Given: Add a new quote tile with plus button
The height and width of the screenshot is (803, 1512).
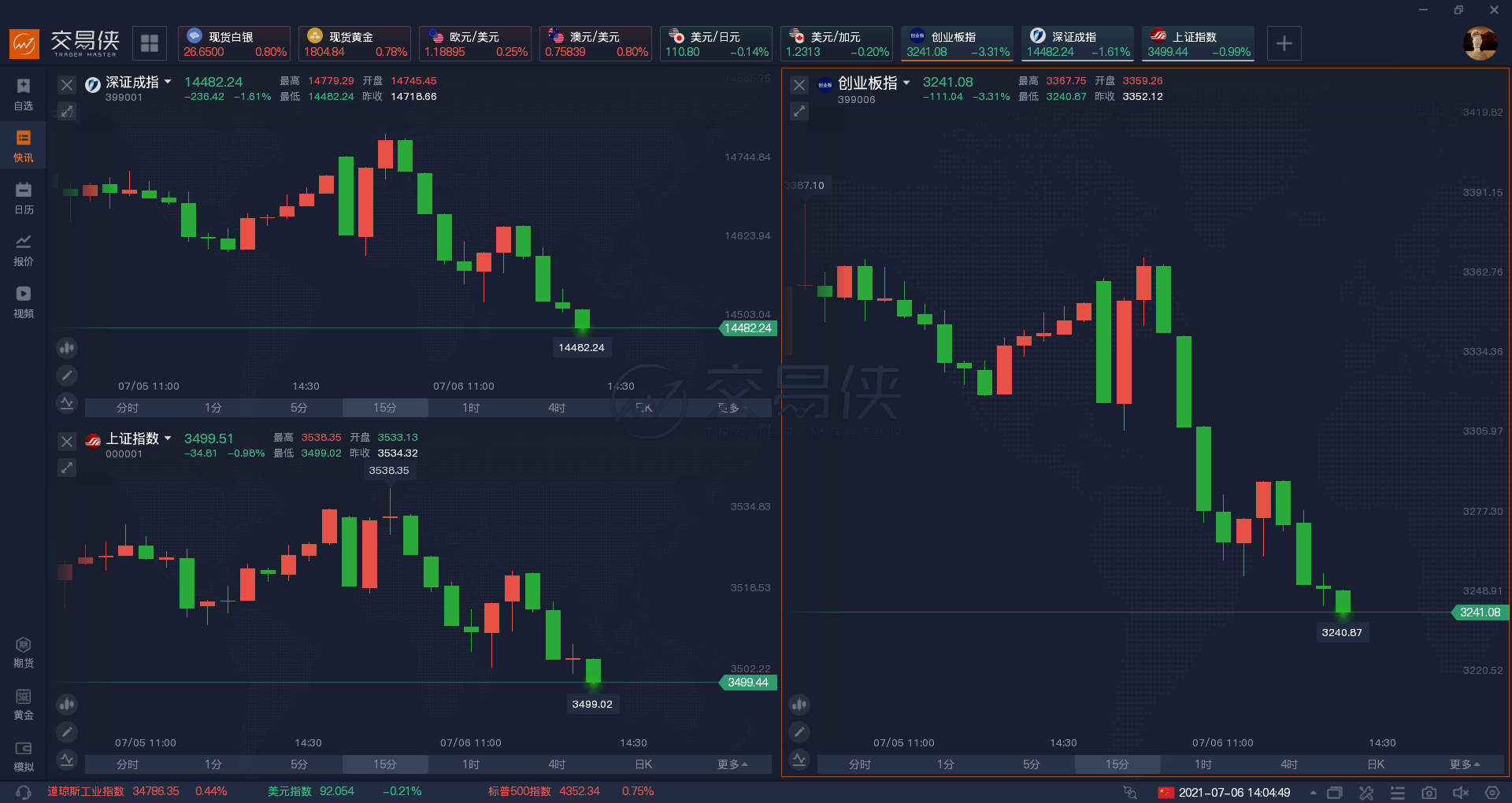Looking at the screenshot, I should point(1284,43).
